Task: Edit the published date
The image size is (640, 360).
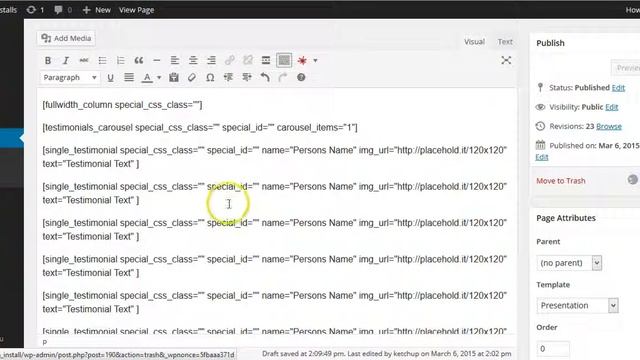Action: pos(542,158)
